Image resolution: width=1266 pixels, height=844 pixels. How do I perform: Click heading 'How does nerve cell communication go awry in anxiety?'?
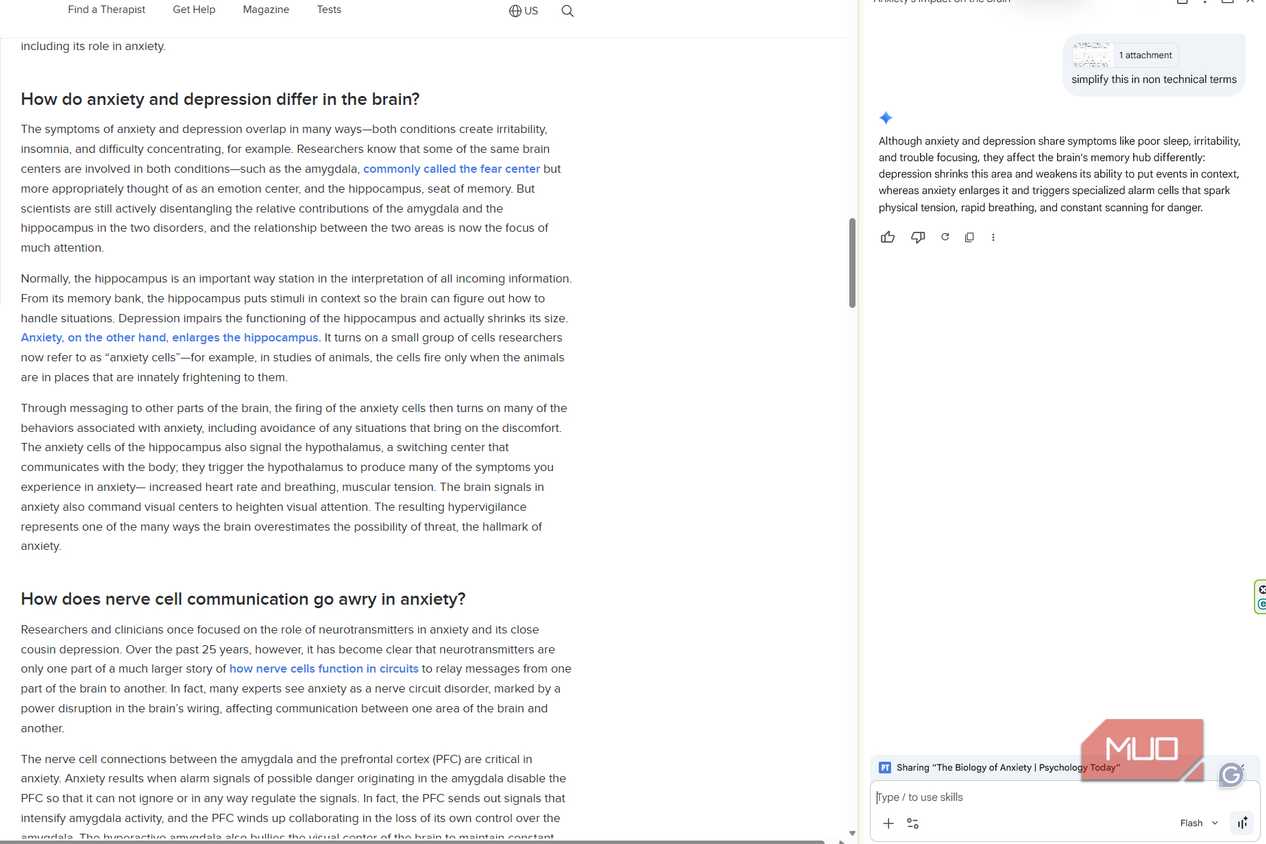click(243, 599)
